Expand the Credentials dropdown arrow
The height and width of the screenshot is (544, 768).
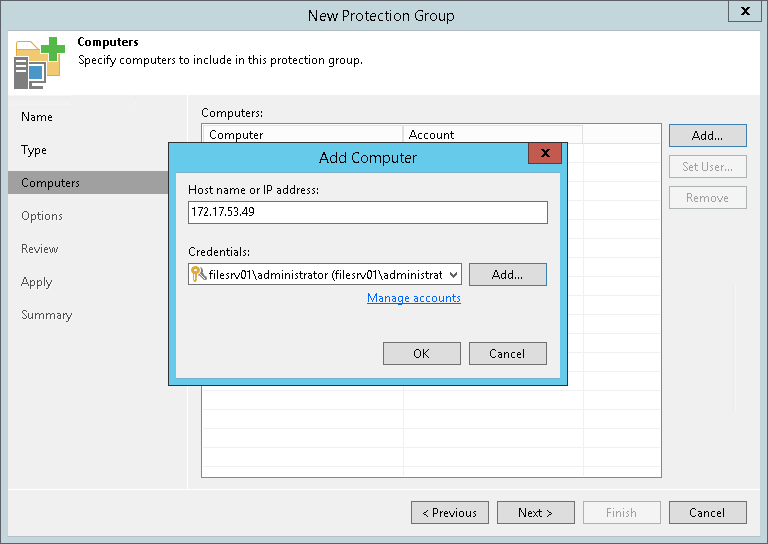(x=453, y=274)
